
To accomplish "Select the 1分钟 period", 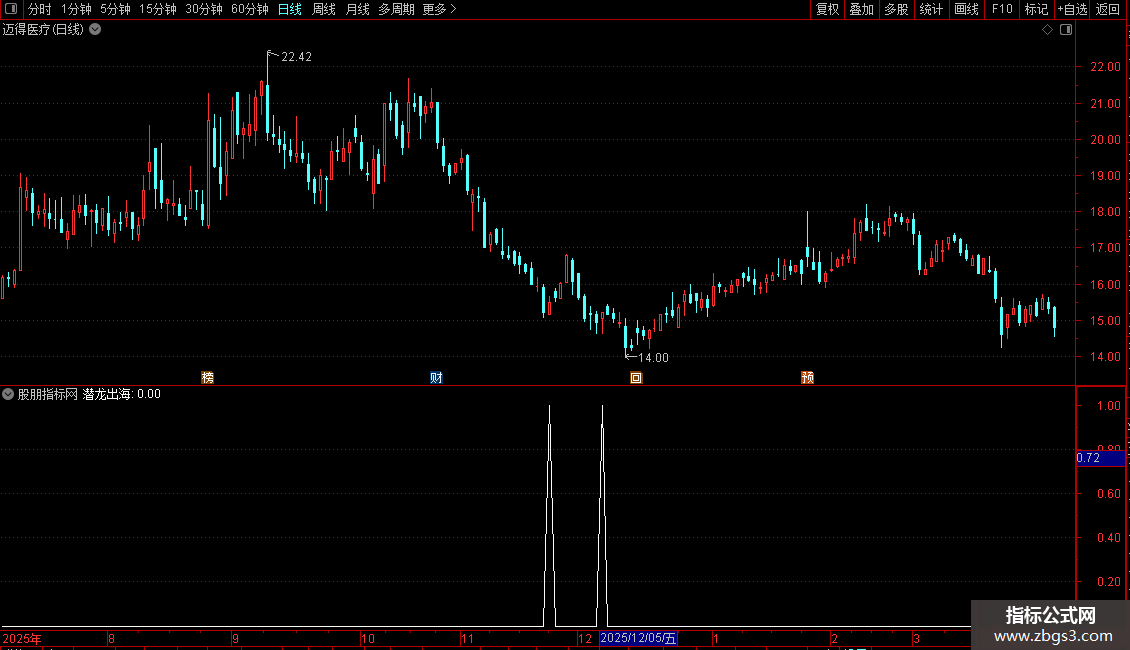I will point(76,9).
